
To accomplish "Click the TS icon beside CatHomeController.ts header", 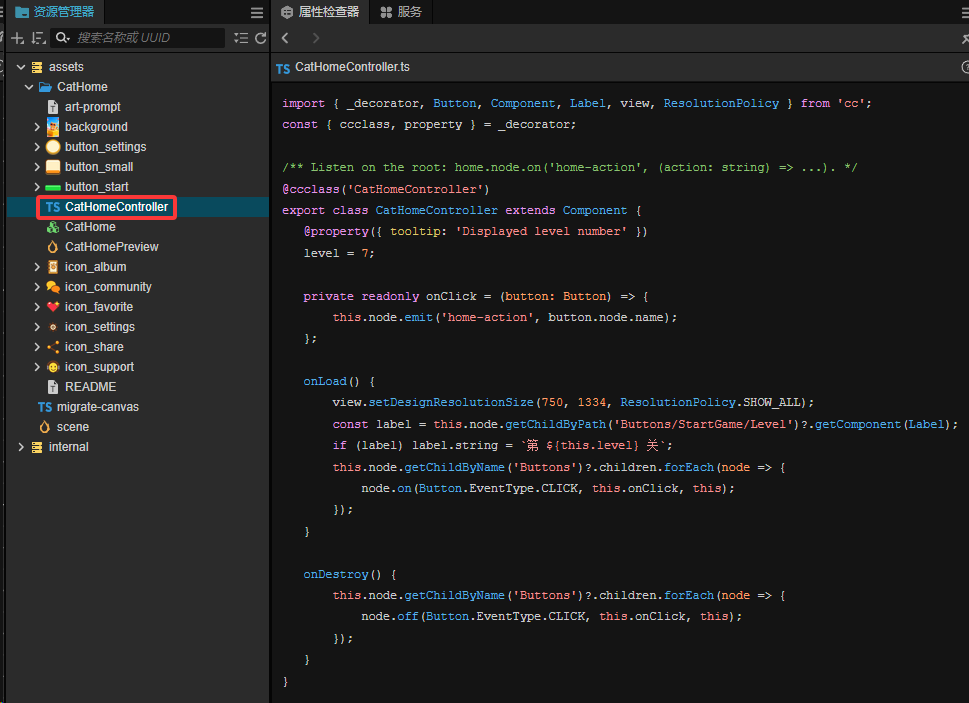I will [283, 68].
